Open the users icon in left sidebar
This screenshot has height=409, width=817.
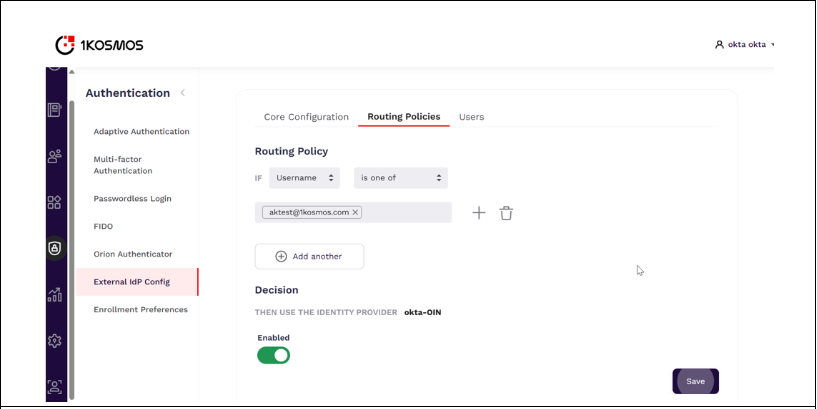55,156
